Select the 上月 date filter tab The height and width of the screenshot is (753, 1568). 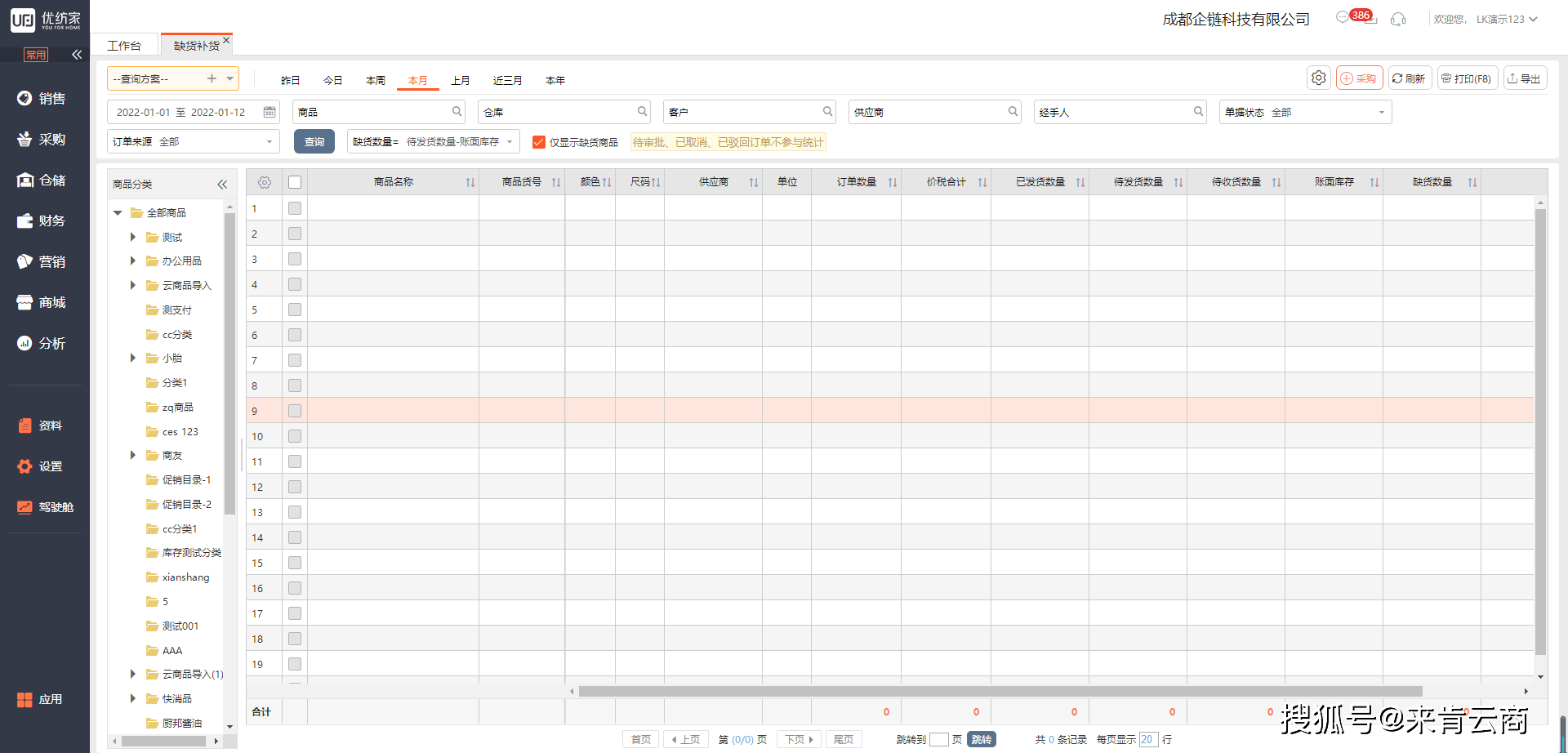pyautogui.click(x=461, y=80)
